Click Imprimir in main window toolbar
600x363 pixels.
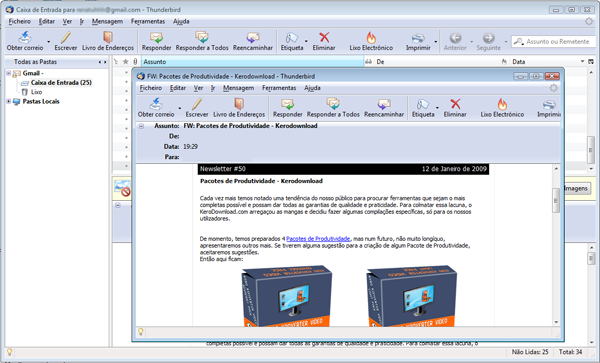click(x=418, y=41)
